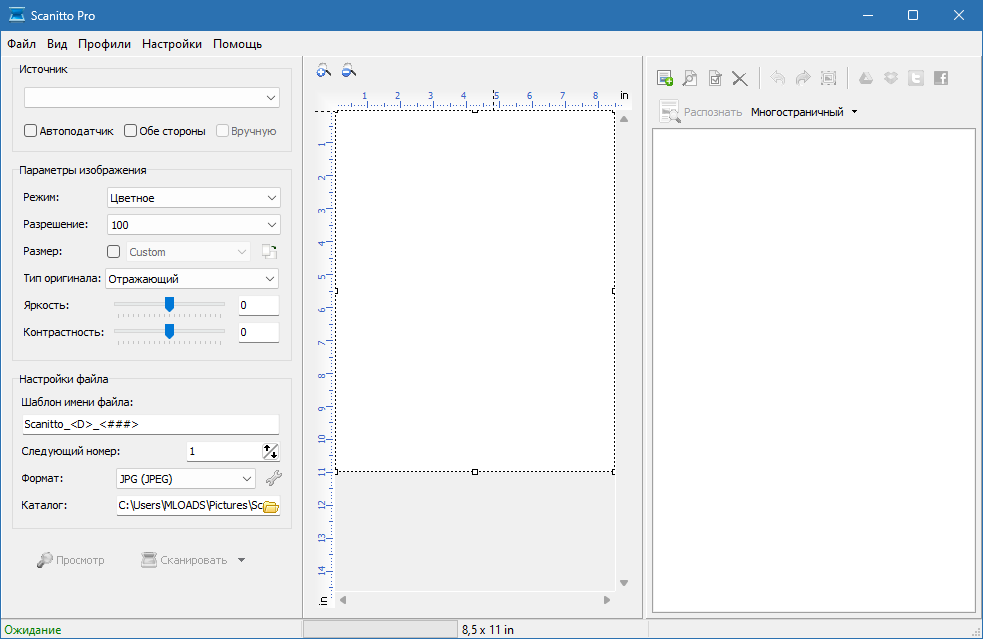Click the Twitter share icon

click(916, 78)
